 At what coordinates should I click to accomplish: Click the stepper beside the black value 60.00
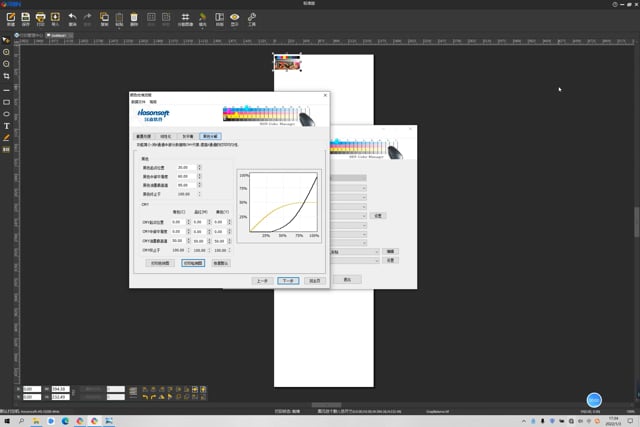point(200,176)
